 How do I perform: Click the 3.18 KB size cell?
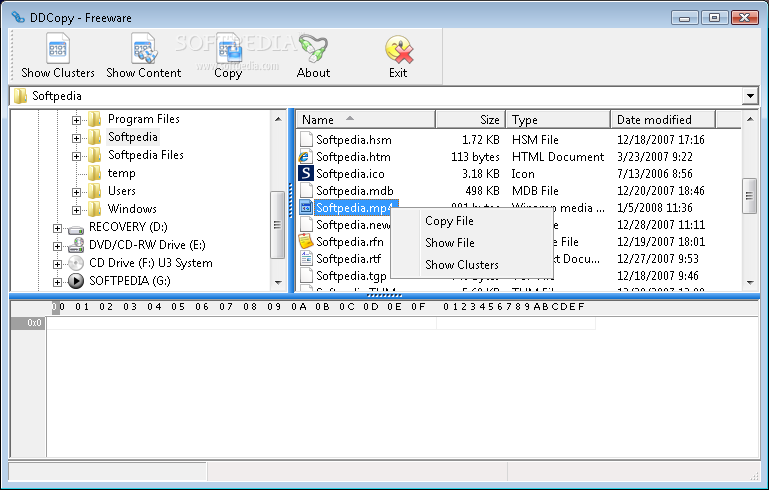(x=480, y=174)
